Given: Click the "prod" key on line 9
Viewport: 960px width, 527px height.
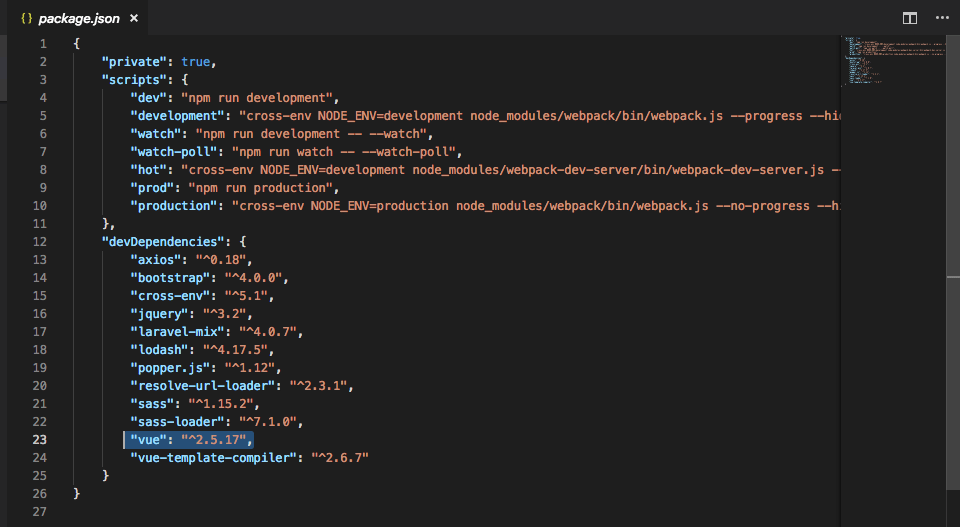Looking at the screenshot, I should [152, 188].
